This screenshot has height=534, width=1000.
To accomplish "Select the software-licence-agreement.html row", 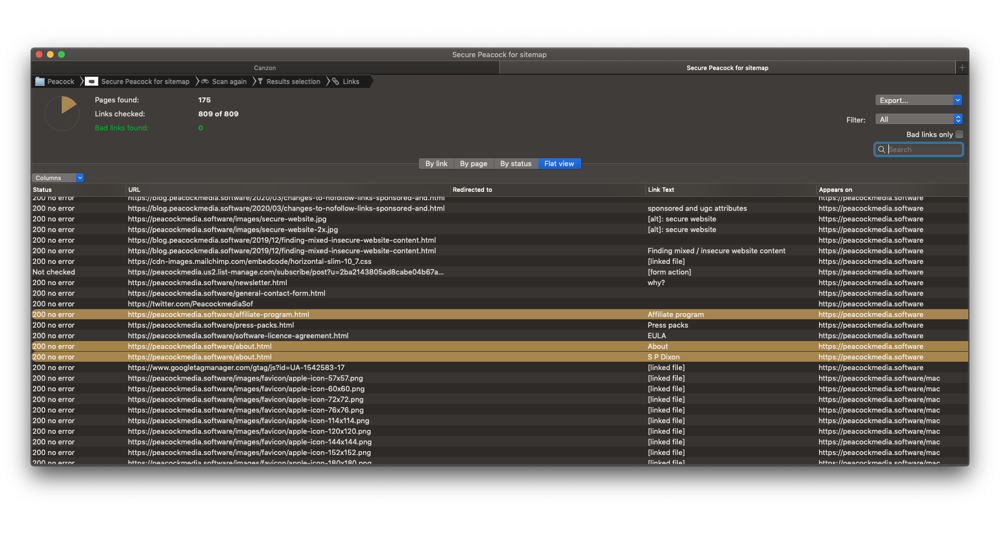I will coord(500,336).
